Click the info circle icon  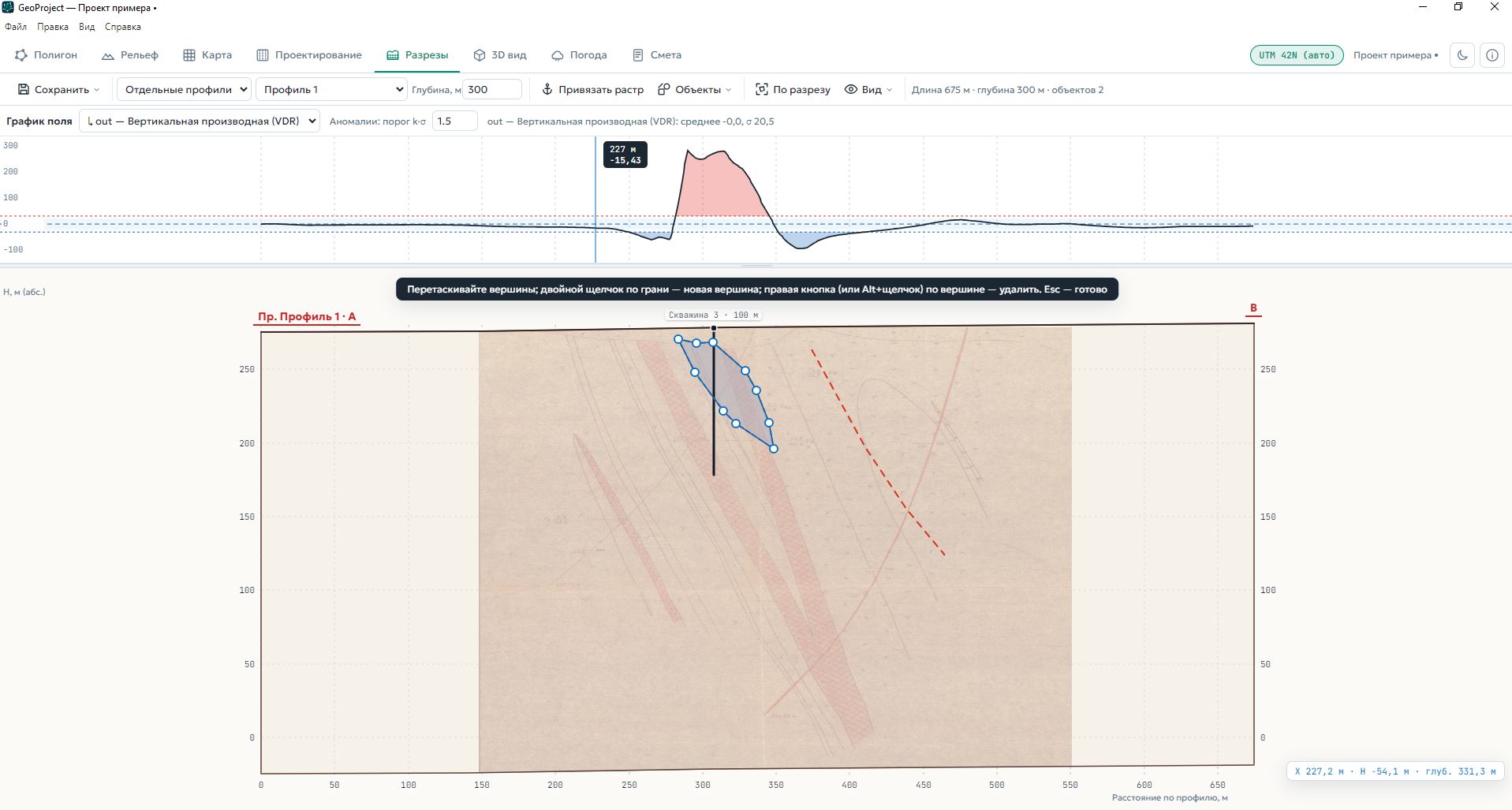1491,55
